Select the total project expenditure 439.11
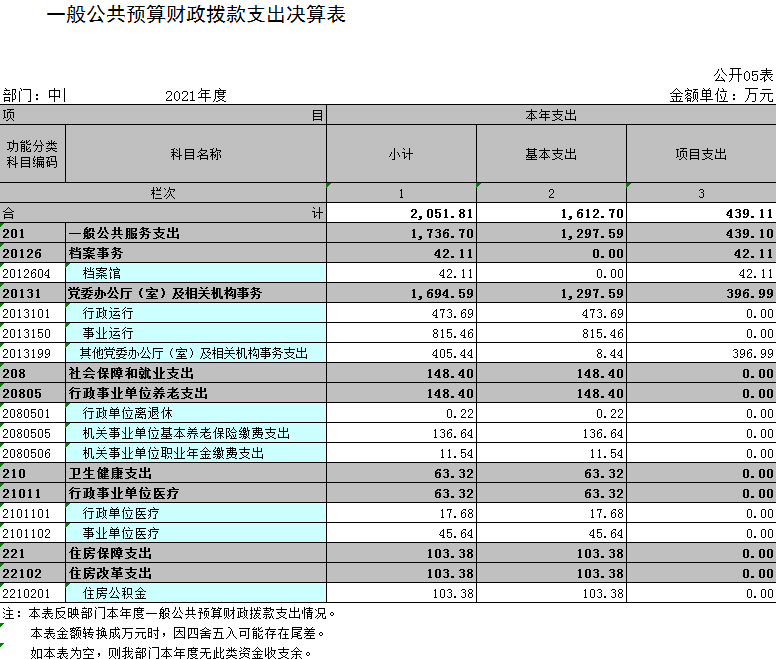Image resolution: width=776 pixels, height=659 pixels. coord(749,214)
